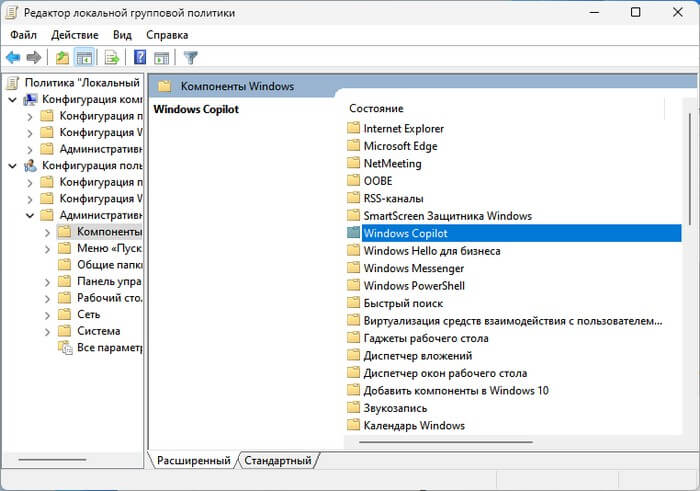
Task: Click the OOBE folder icon
Action: pyautogui.click(x=354, y=180)
